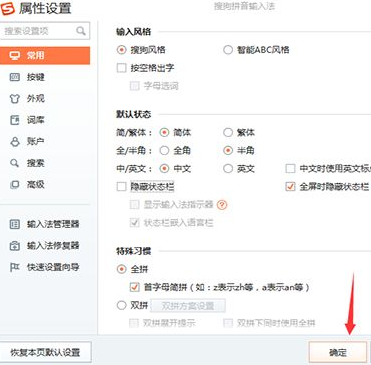
Task: Click the shirt icon beside 外观
Action: coord(15,99)
